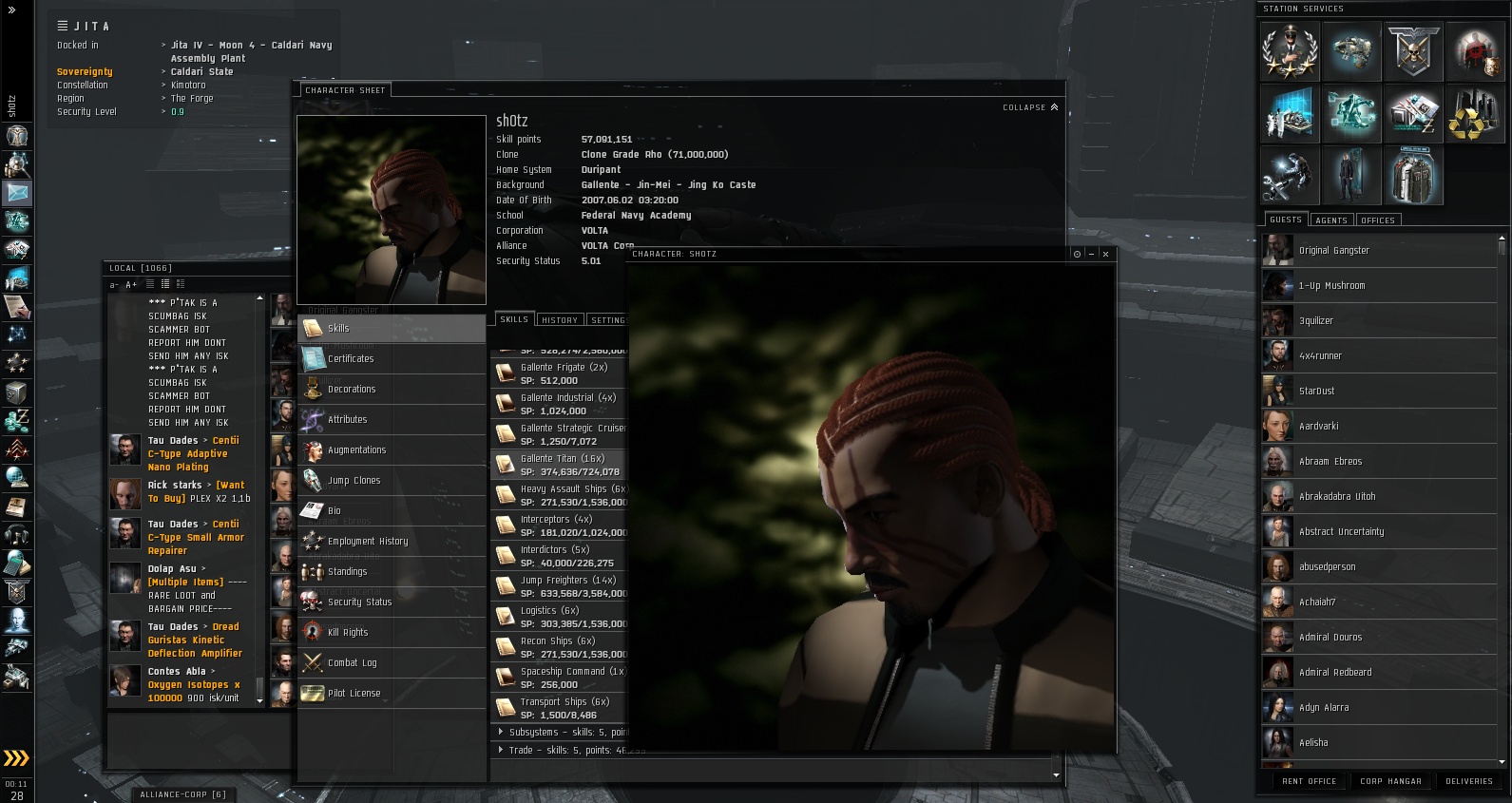The height and width of the screenshot is (803, 1512).
Task: Open the skull-and-swords shield station service
Action: (1413, 51)
